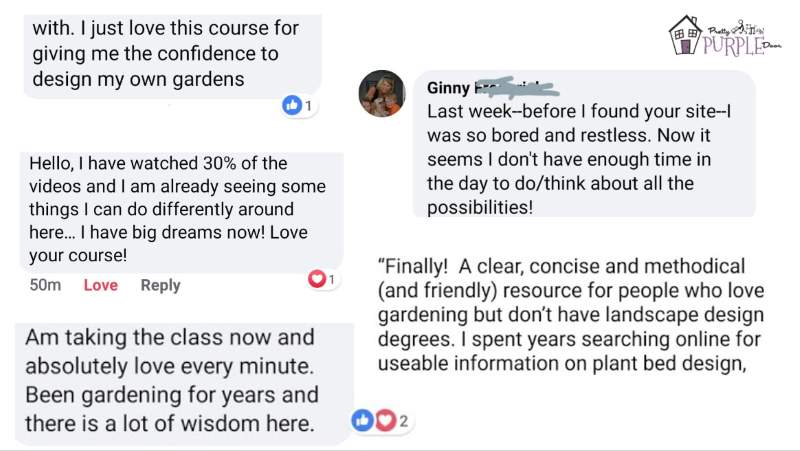Click the reaction count 1 beside the thumbs-up
The width and height of the screenshot is (800, 451).
coord(309,106)
